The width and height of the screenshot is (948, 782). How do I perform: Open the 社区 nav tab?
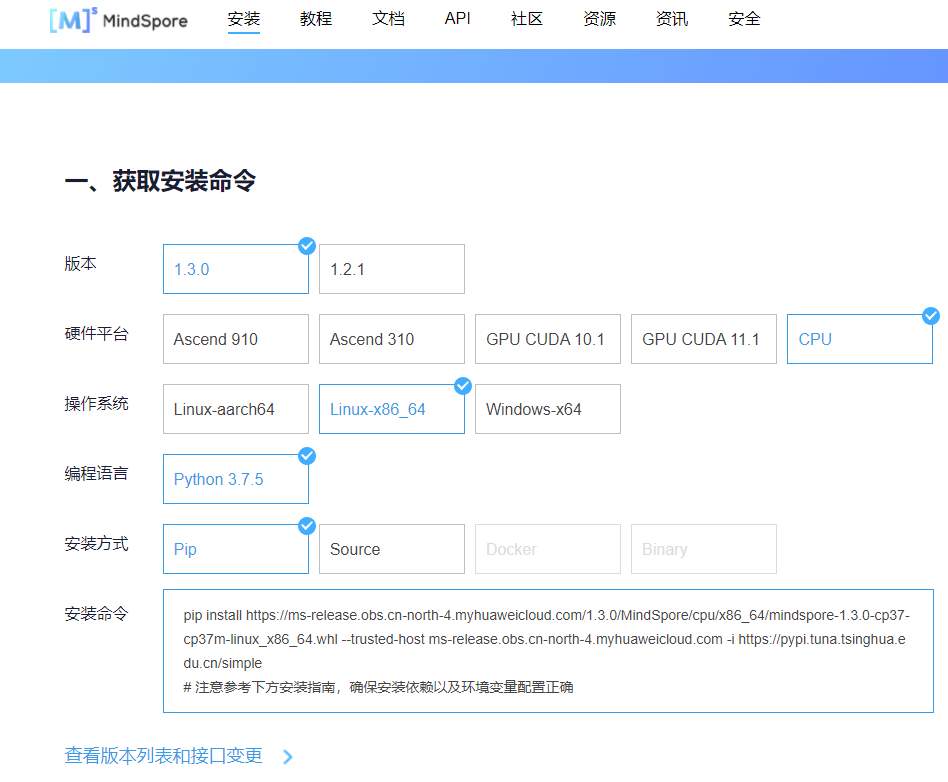tap(527, 19)
